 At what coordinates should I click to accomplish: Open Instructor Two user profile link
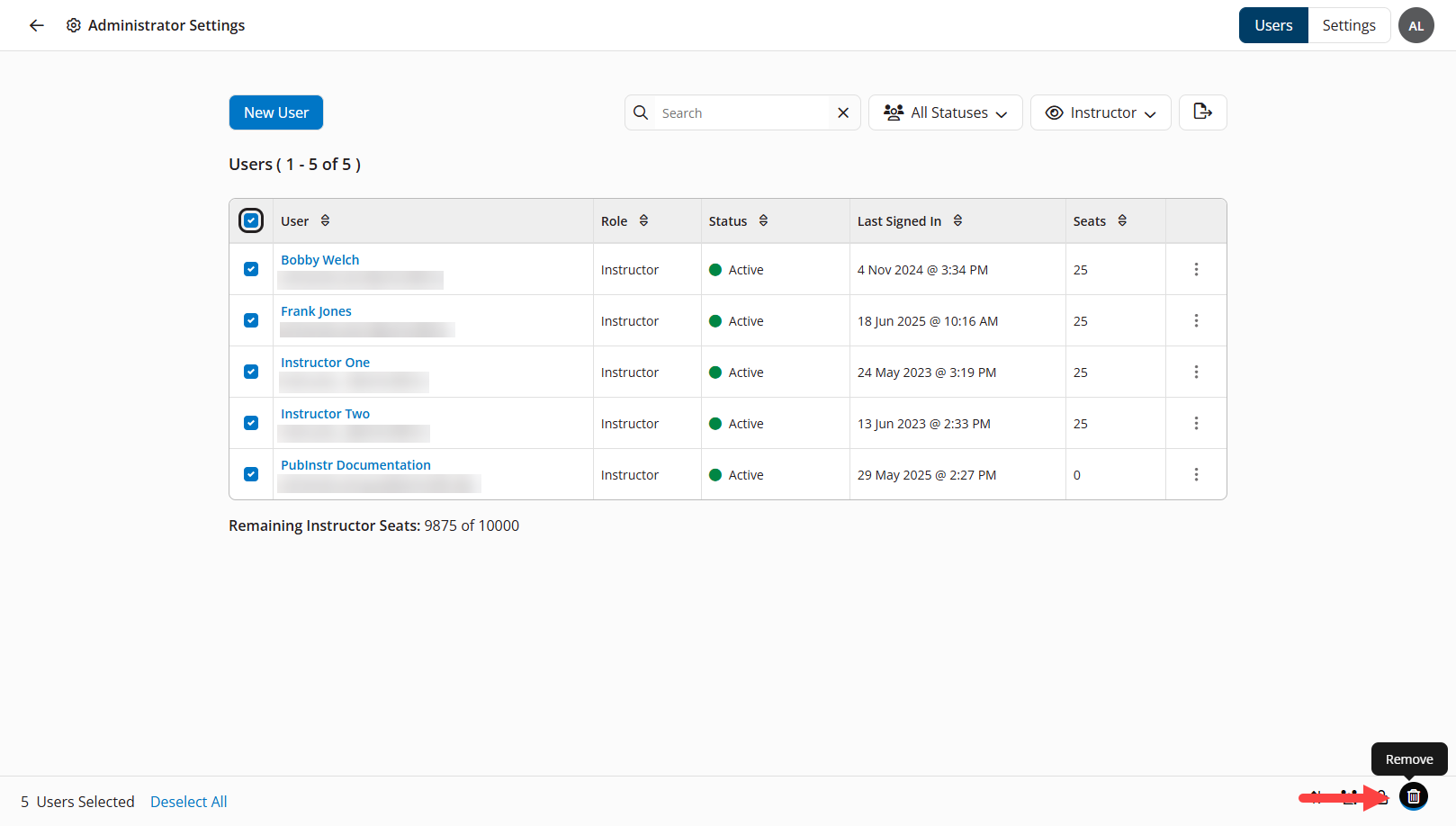pyautogui.click(x=325, y=414)
